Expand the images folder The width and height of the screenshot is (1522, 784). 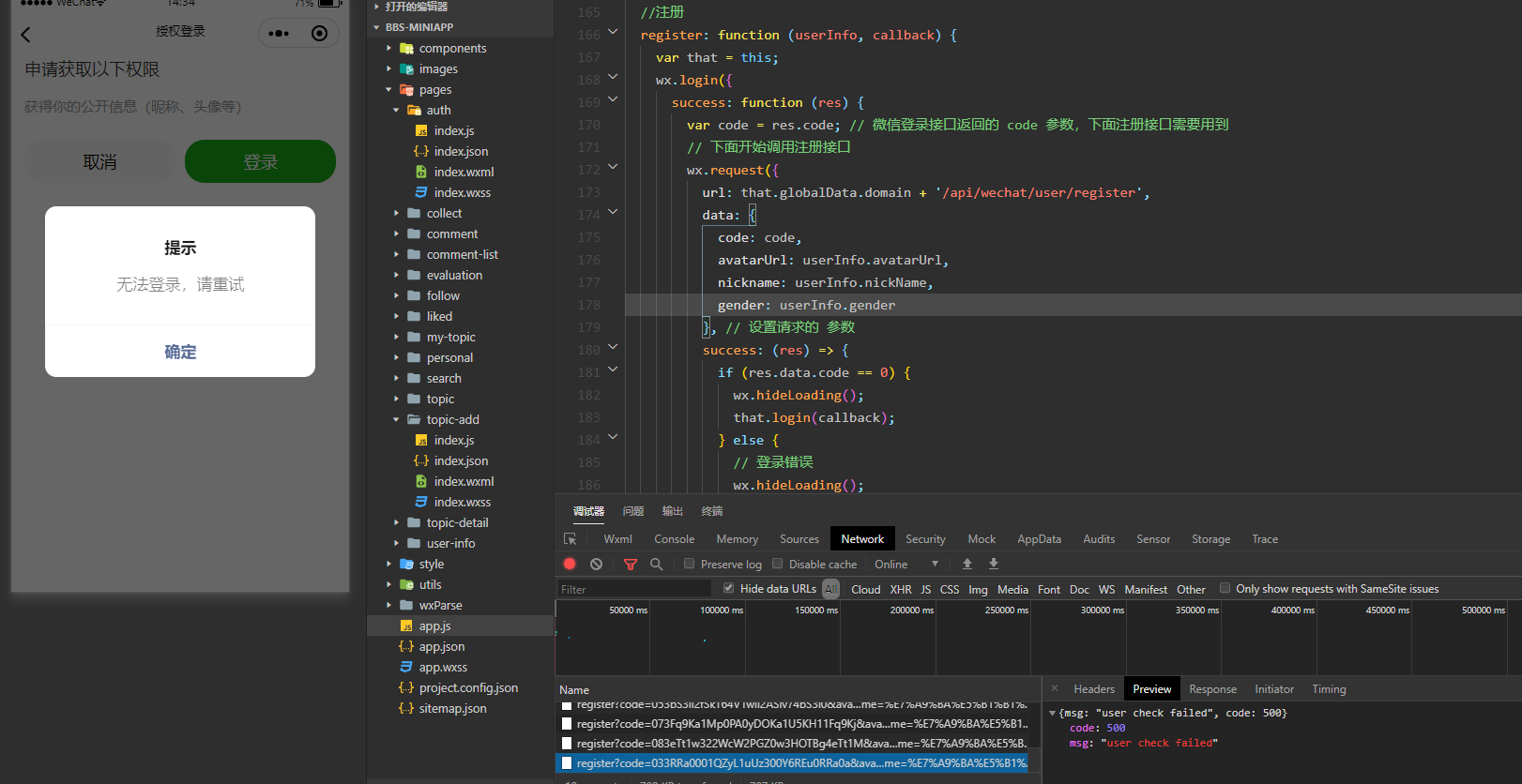(x=389, y=68)
